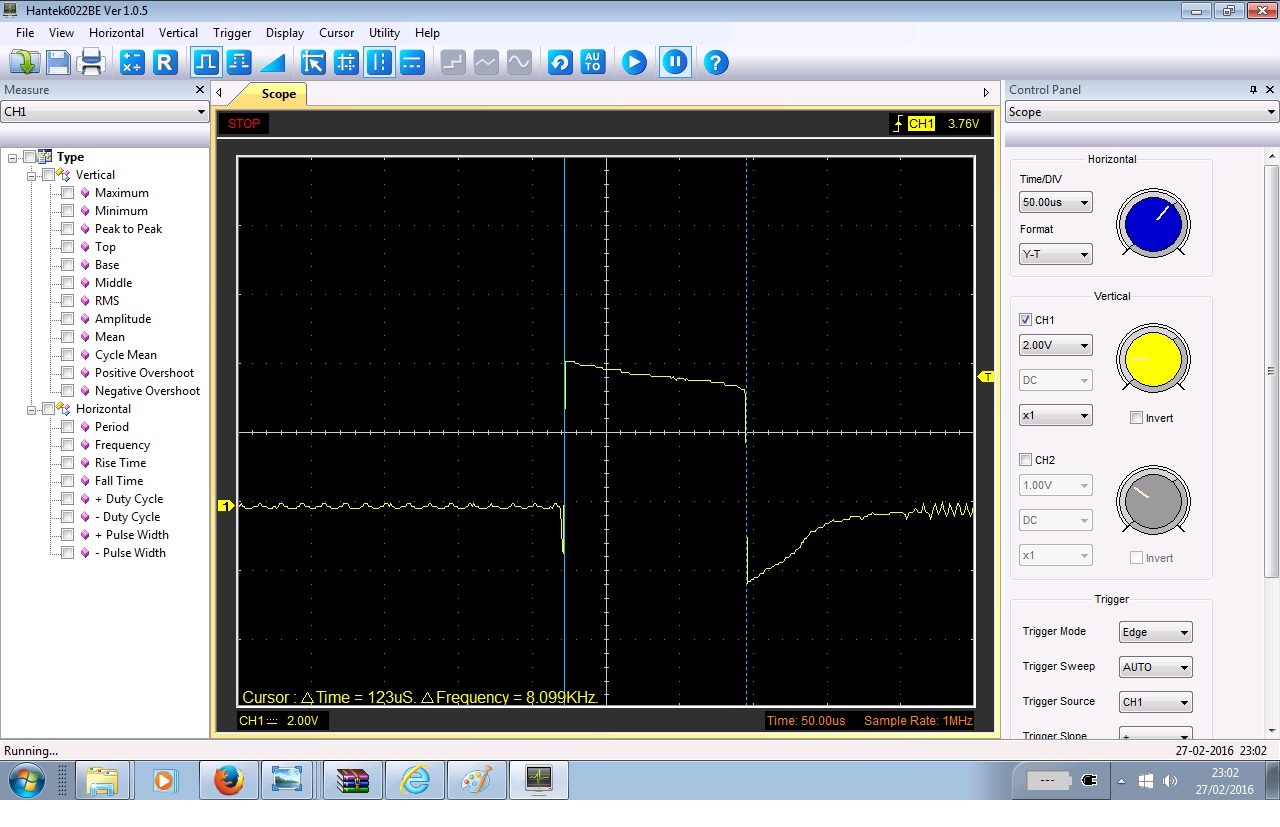Toggle the CH1 Invert checkbox
Image resolution: width=1280 pixels, height=827 pixels.
[x=1136, y=418]
